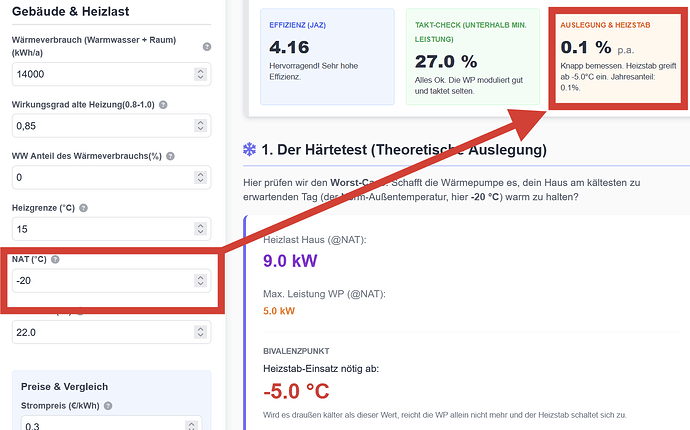Click snowflake icon of Härtetest heading

250,150
